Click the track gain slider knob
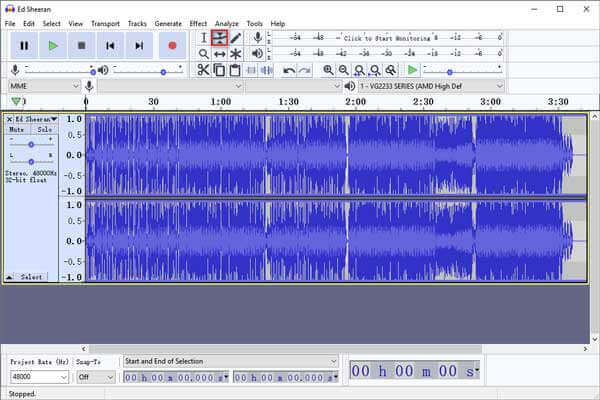This screenshot has height=400, width=600. [31, 144]
